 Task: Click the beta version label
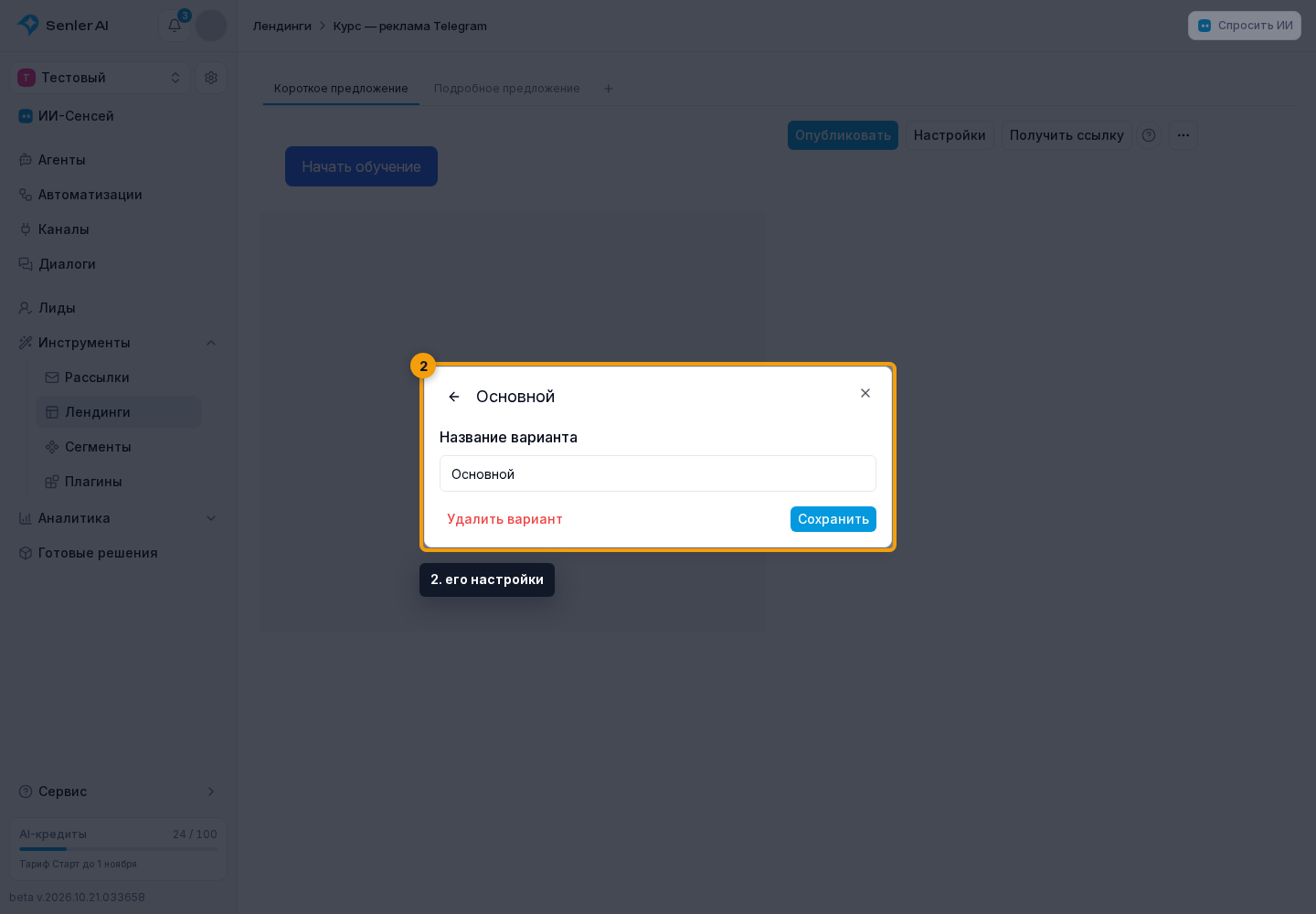[78, 898]
